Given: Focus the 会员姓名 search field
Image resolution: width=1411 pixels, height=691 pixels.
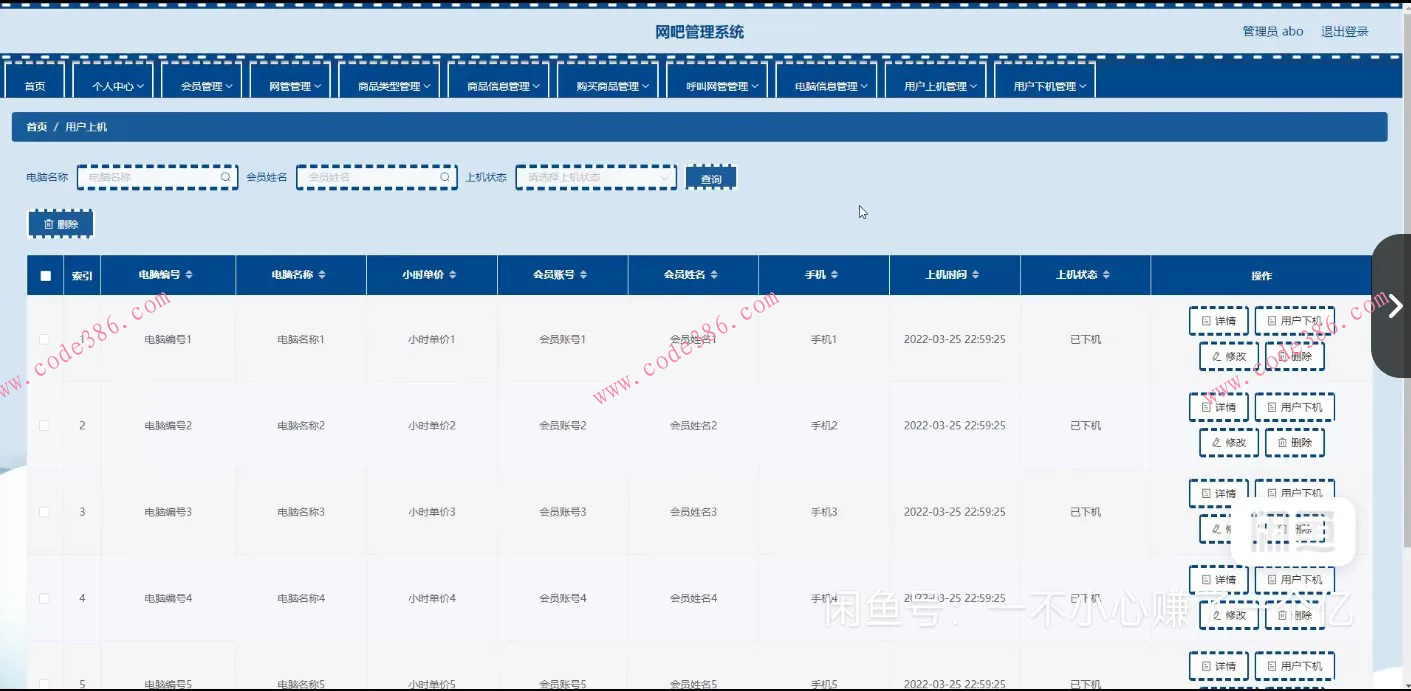Looking at the screenshot, I should 376,177.
